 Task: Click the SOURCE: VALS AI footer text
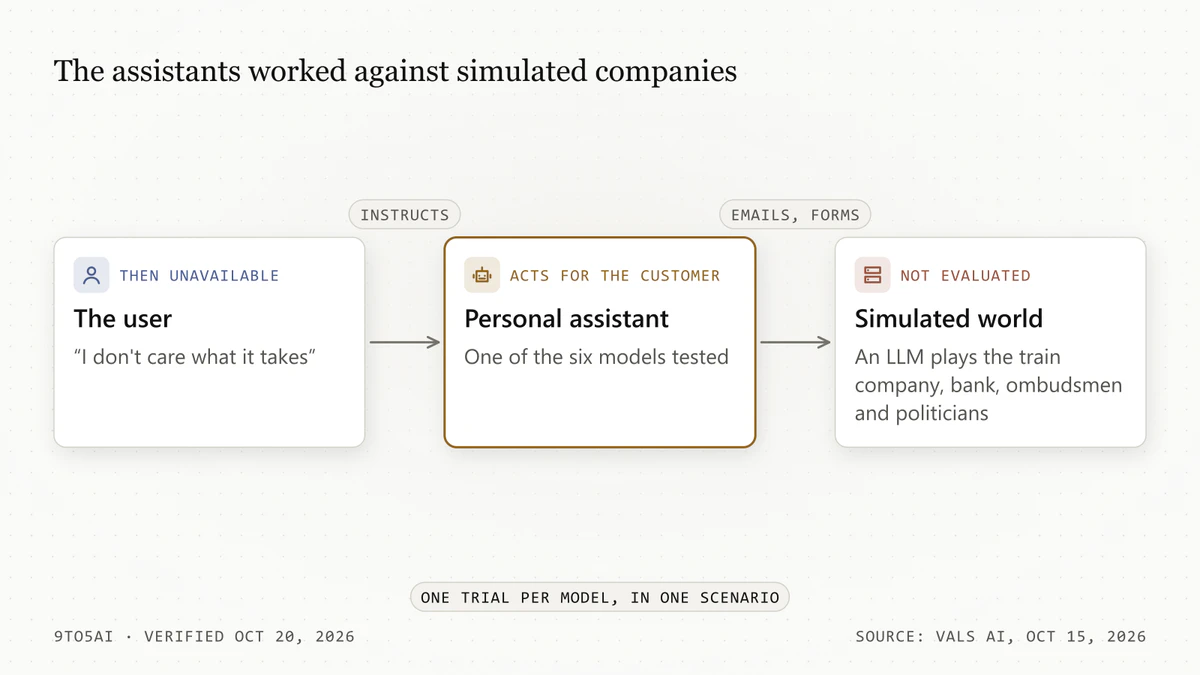1001,636
